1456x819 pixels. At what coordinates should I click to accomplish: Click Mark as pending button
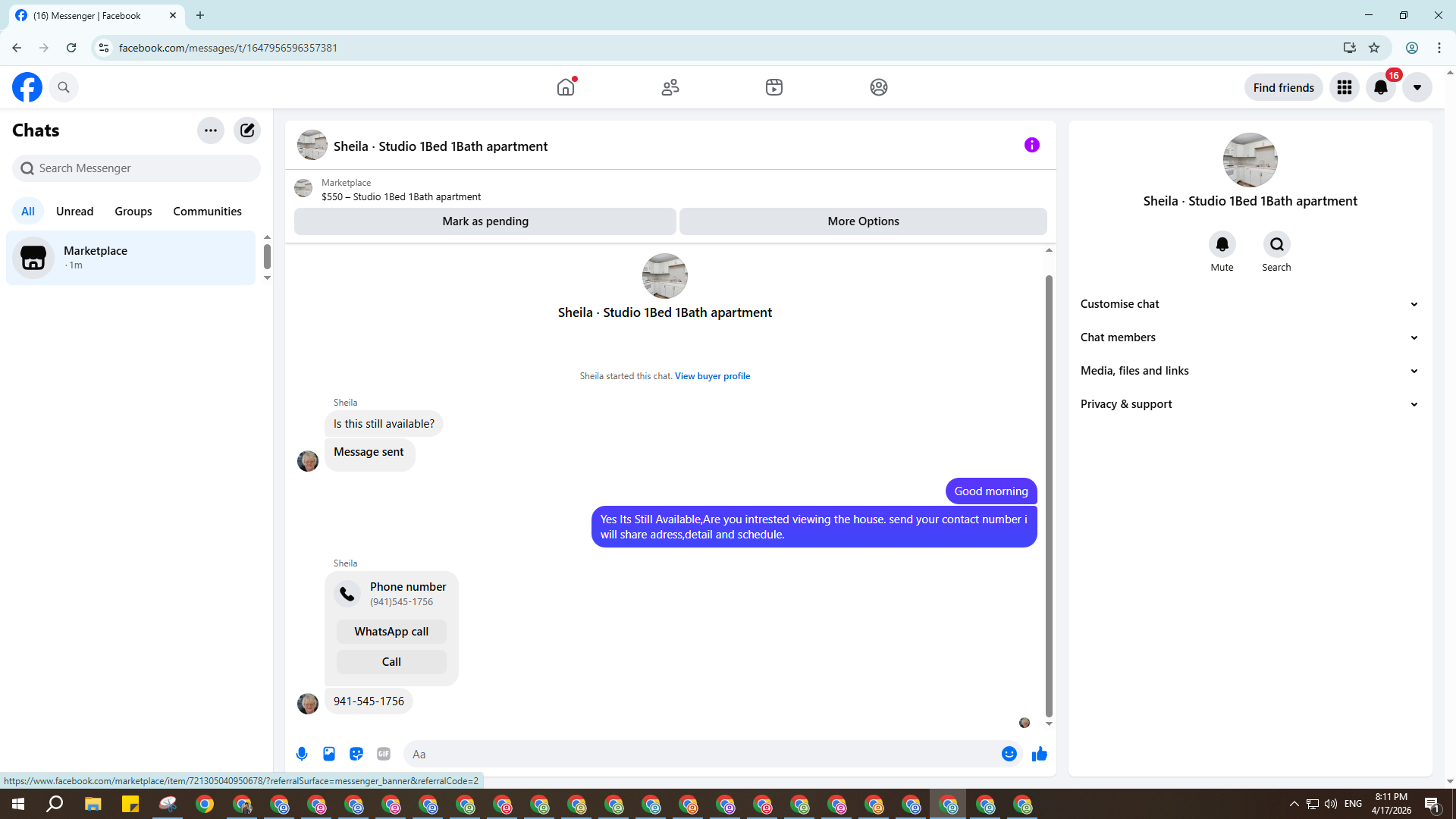tap(485, 221)
